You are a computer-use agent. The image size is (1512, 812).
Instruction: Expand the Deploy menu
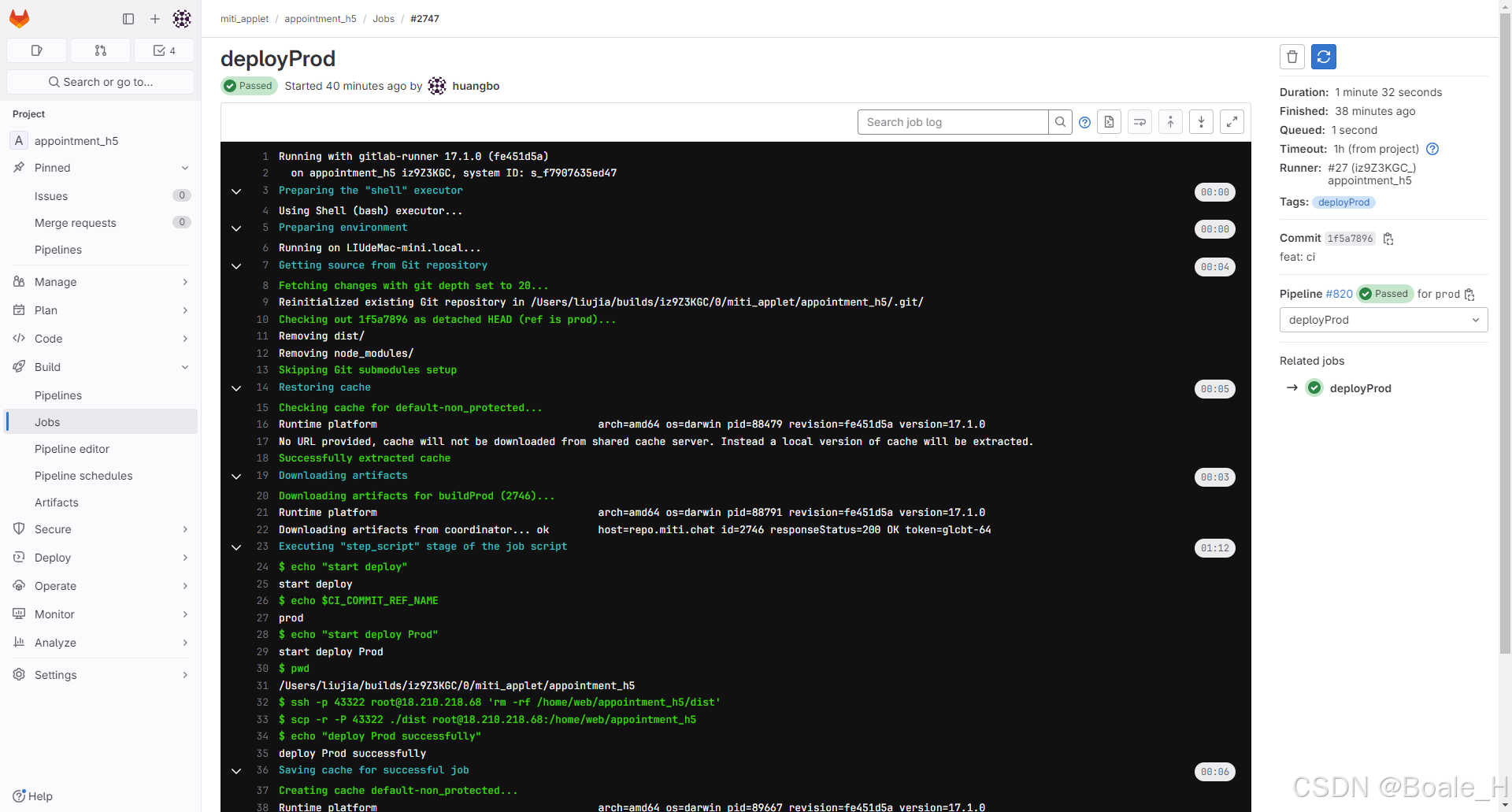pos(101,558)
